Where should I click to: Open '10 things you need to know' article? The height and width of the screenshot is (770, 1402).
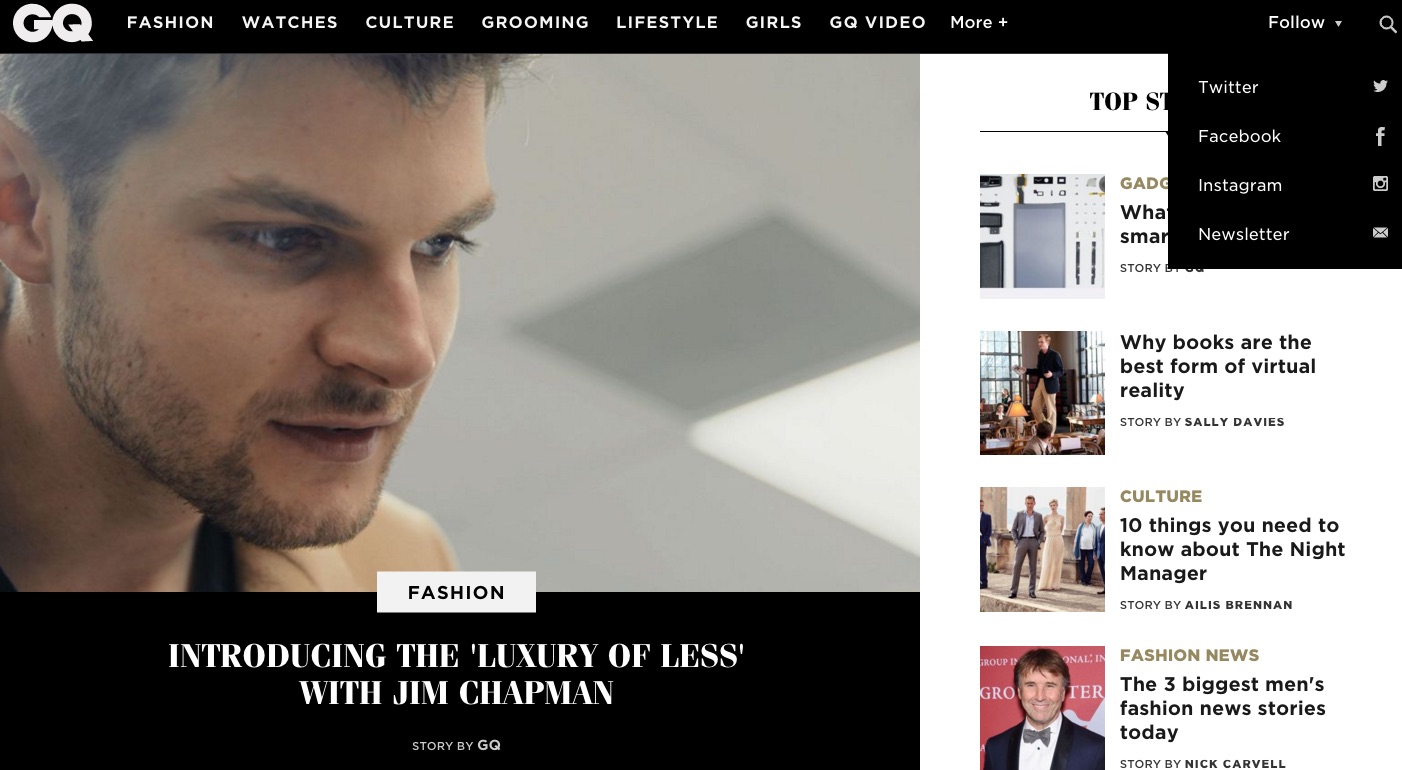pyautogui.click(x=1232, y=549)
